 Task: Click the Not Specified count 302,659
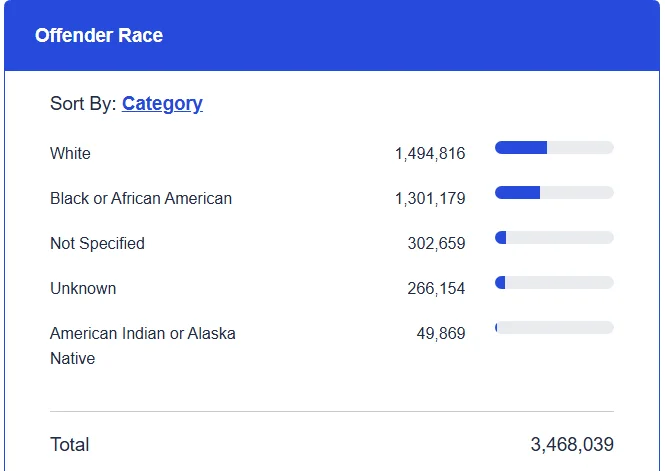[x=436, y=243]
